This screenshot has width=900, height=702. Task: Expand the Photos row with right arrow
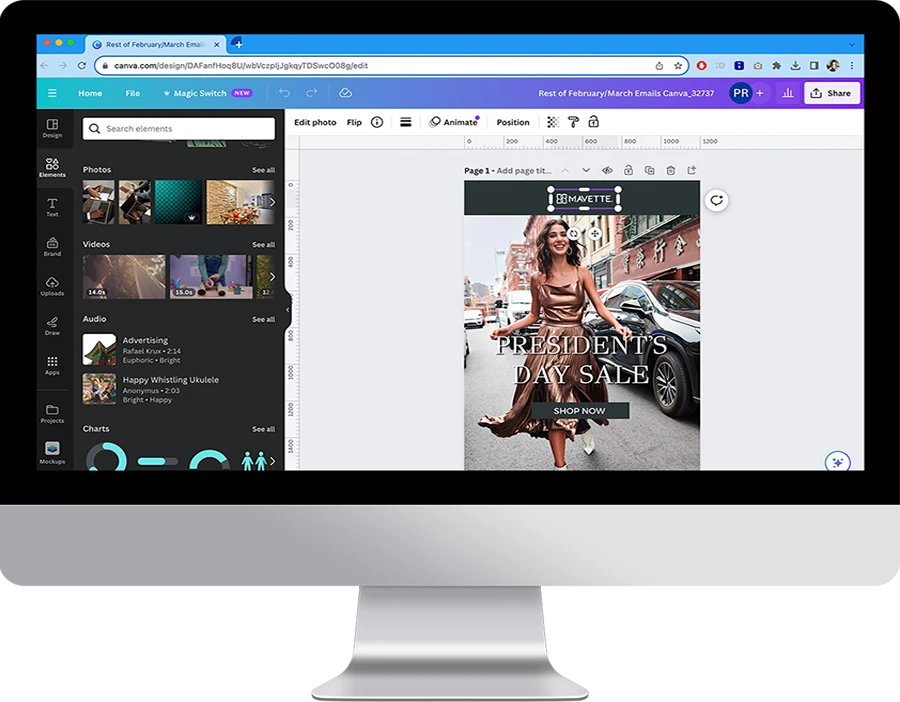pos(272,202)
